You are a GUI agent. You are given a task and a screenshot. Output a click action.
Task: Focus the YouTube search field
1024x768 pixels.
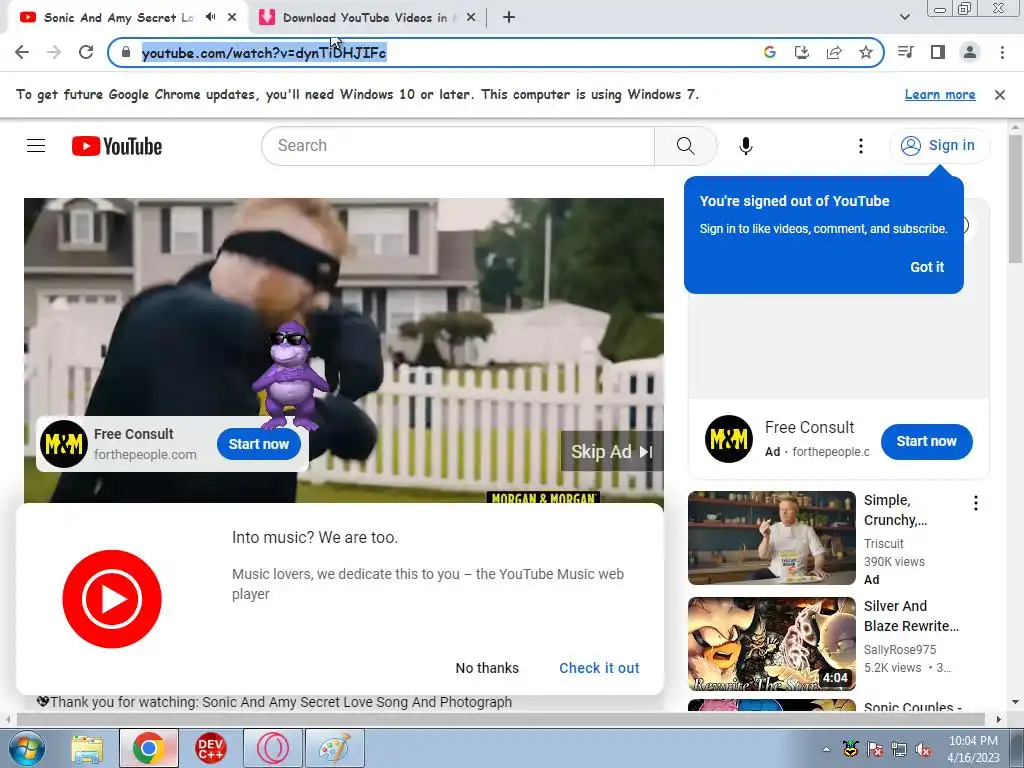coord(457,146)
